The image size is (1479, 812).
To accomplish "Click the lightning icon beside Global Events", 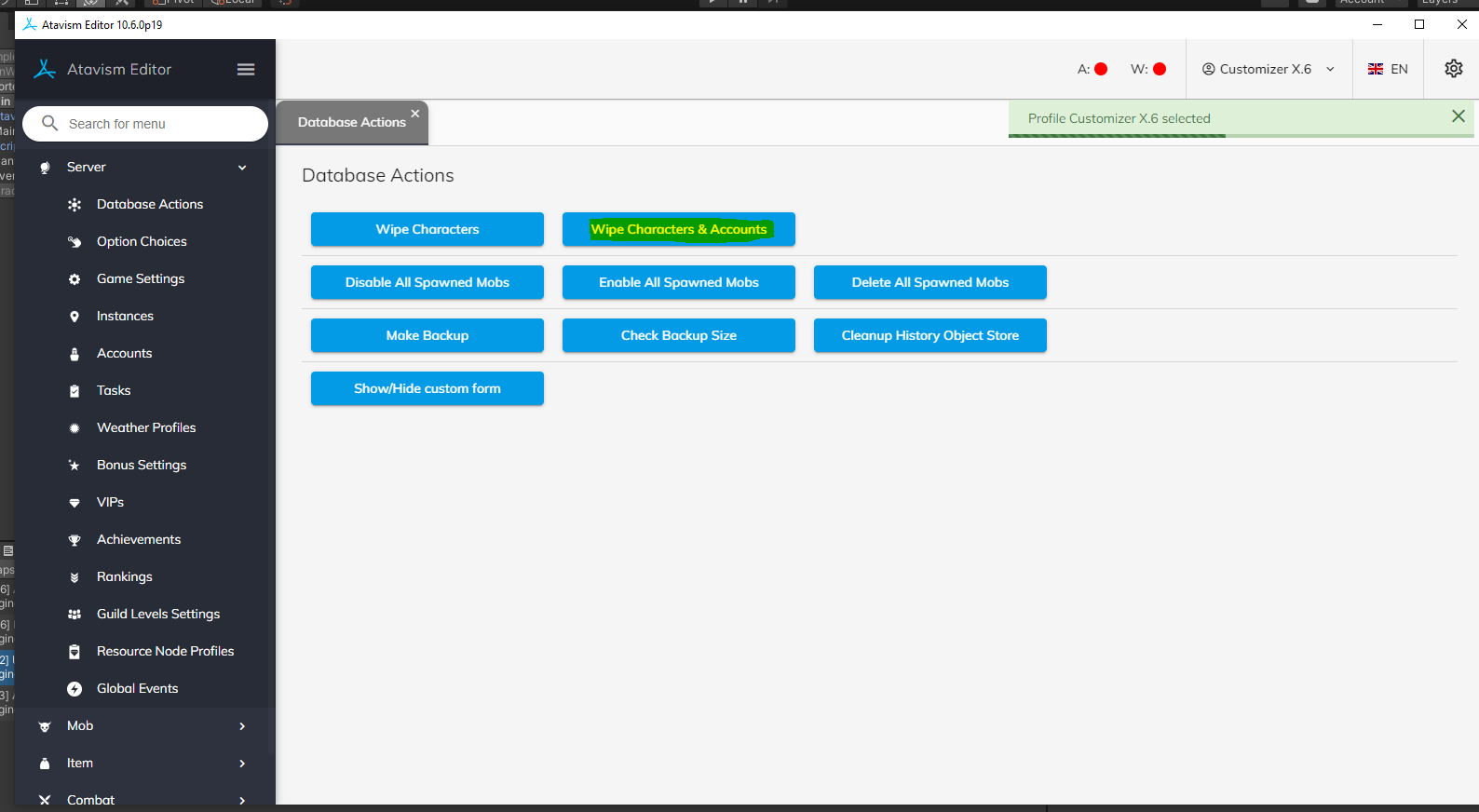I will tap(75, 689).
